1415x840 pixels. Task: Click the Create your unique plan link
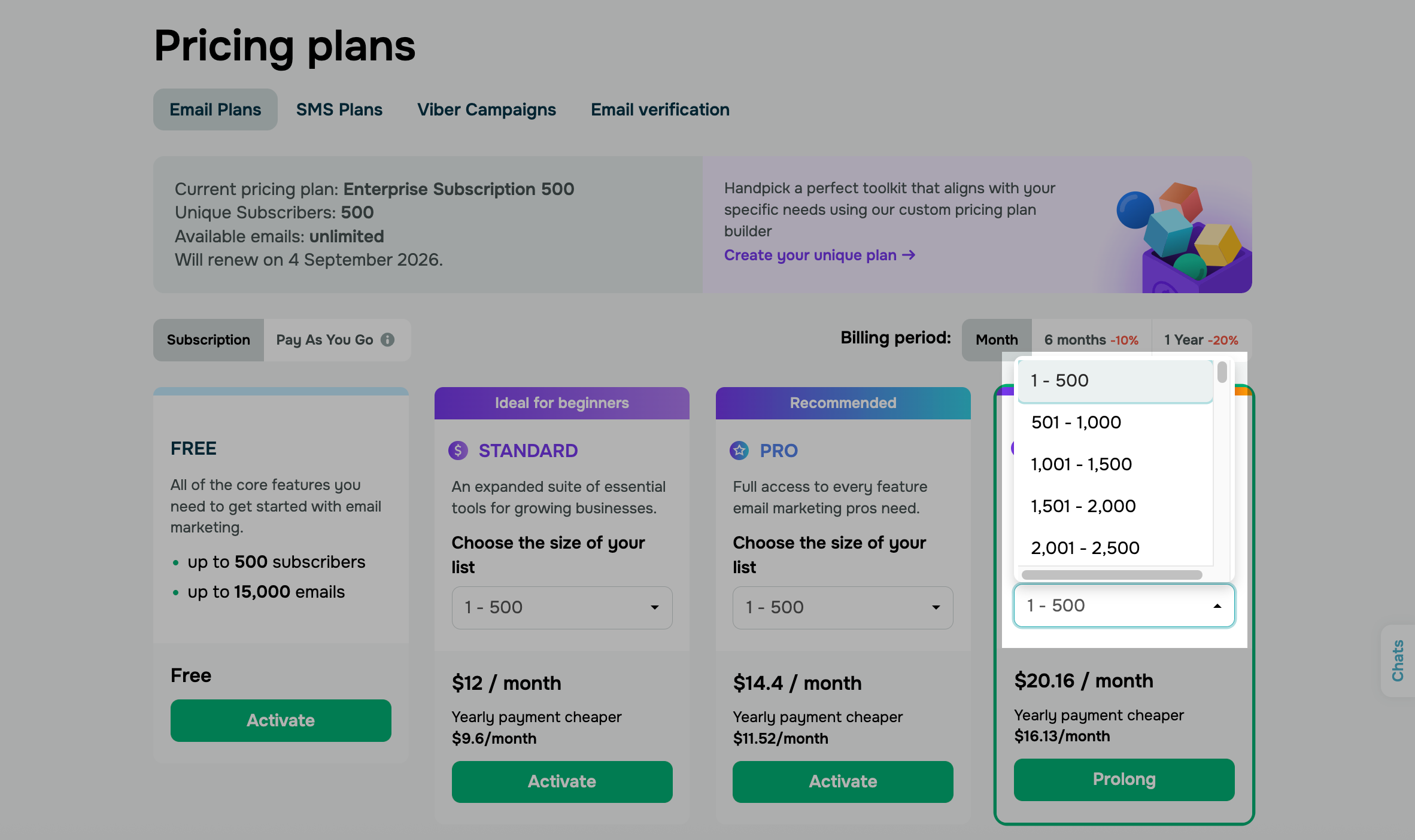pos(819,255)
